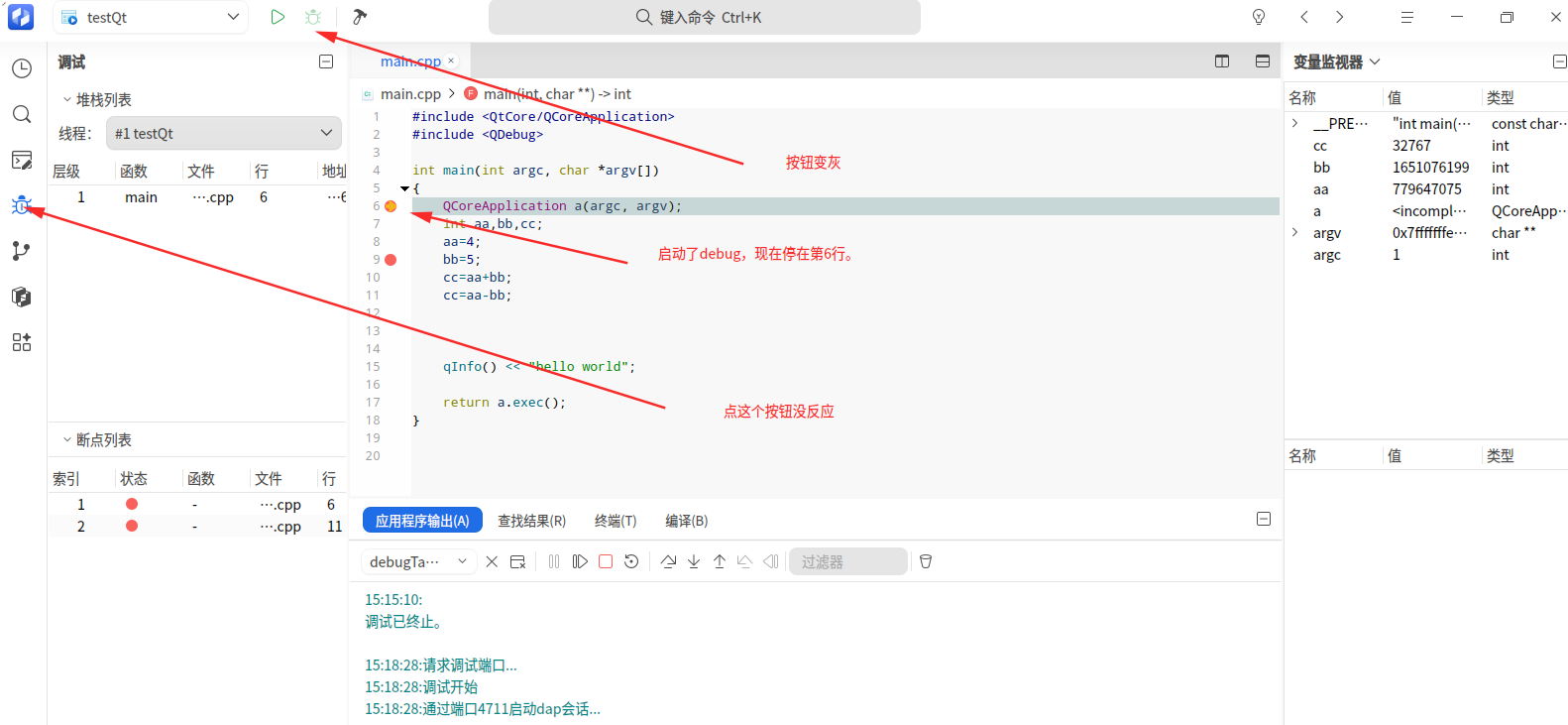Open the plugin grid sidebar icon
This screenshot has height=725, width=1568.
(x=22, y=342)
